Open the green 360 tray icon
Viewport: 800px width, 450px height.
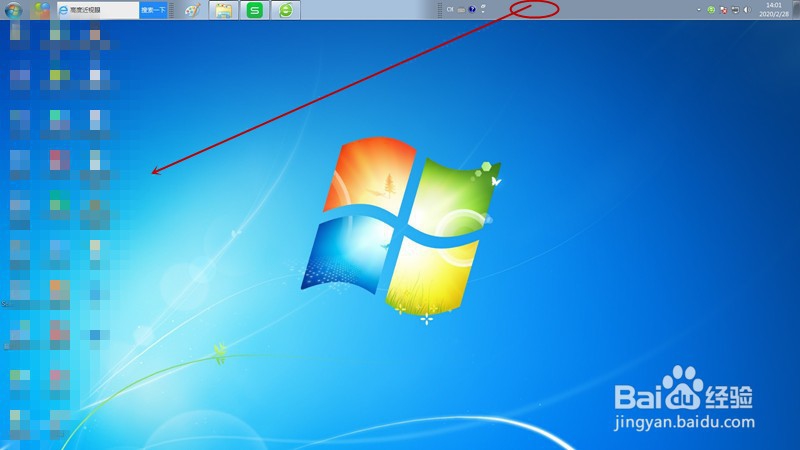[711, 10]
